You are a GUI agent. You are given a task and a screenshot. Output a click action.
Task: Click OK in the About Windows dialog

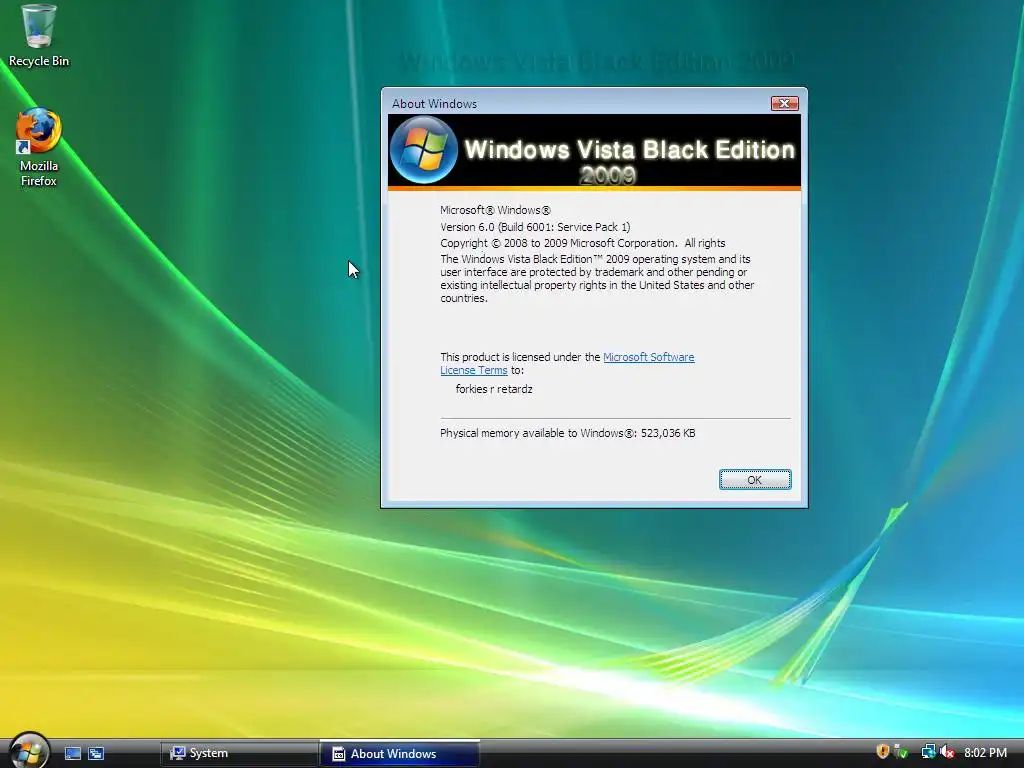[x=755, y=479]
